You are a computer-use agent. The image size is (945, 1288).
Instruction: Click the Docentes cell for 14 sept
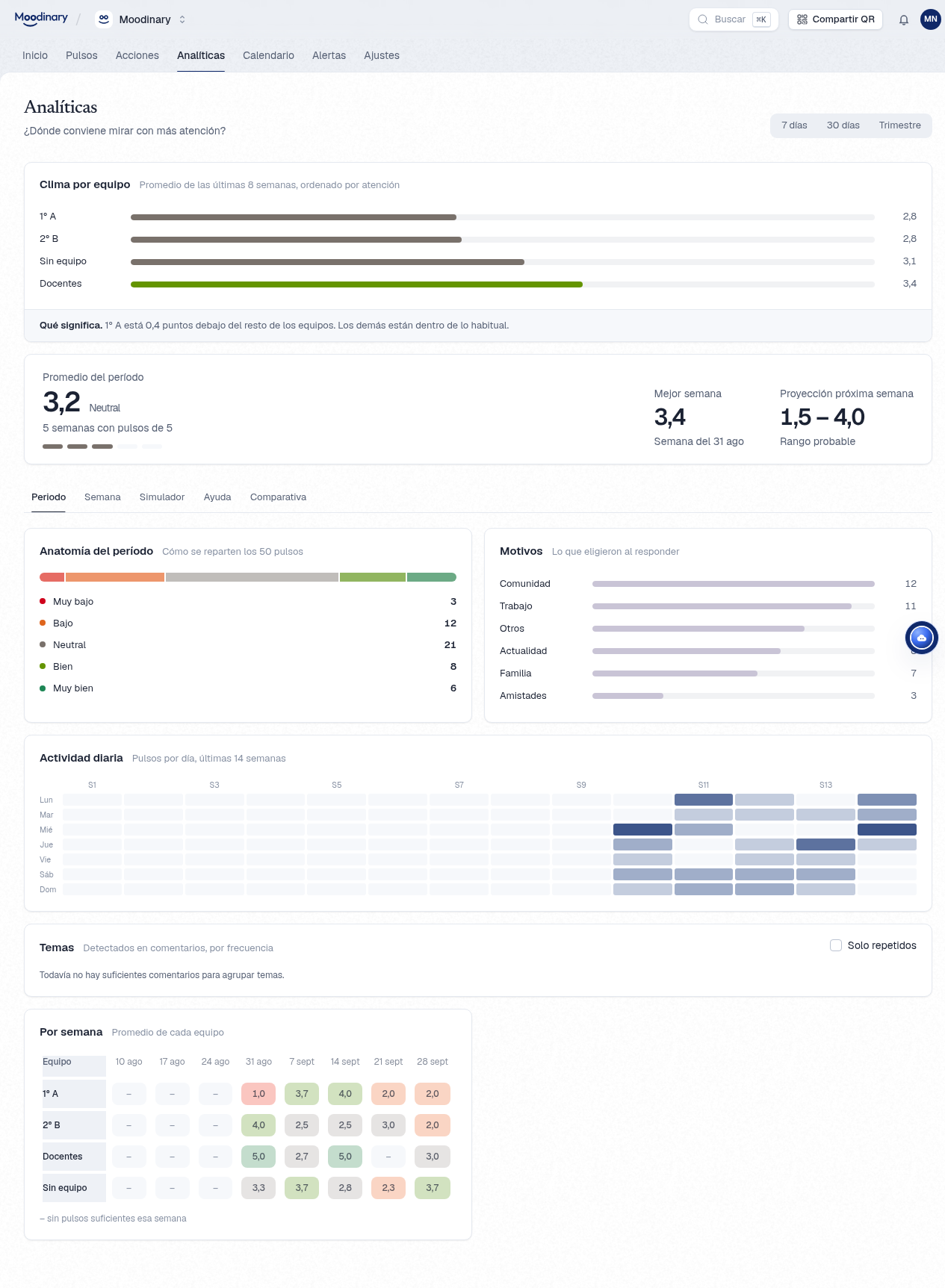(345, 1157)
